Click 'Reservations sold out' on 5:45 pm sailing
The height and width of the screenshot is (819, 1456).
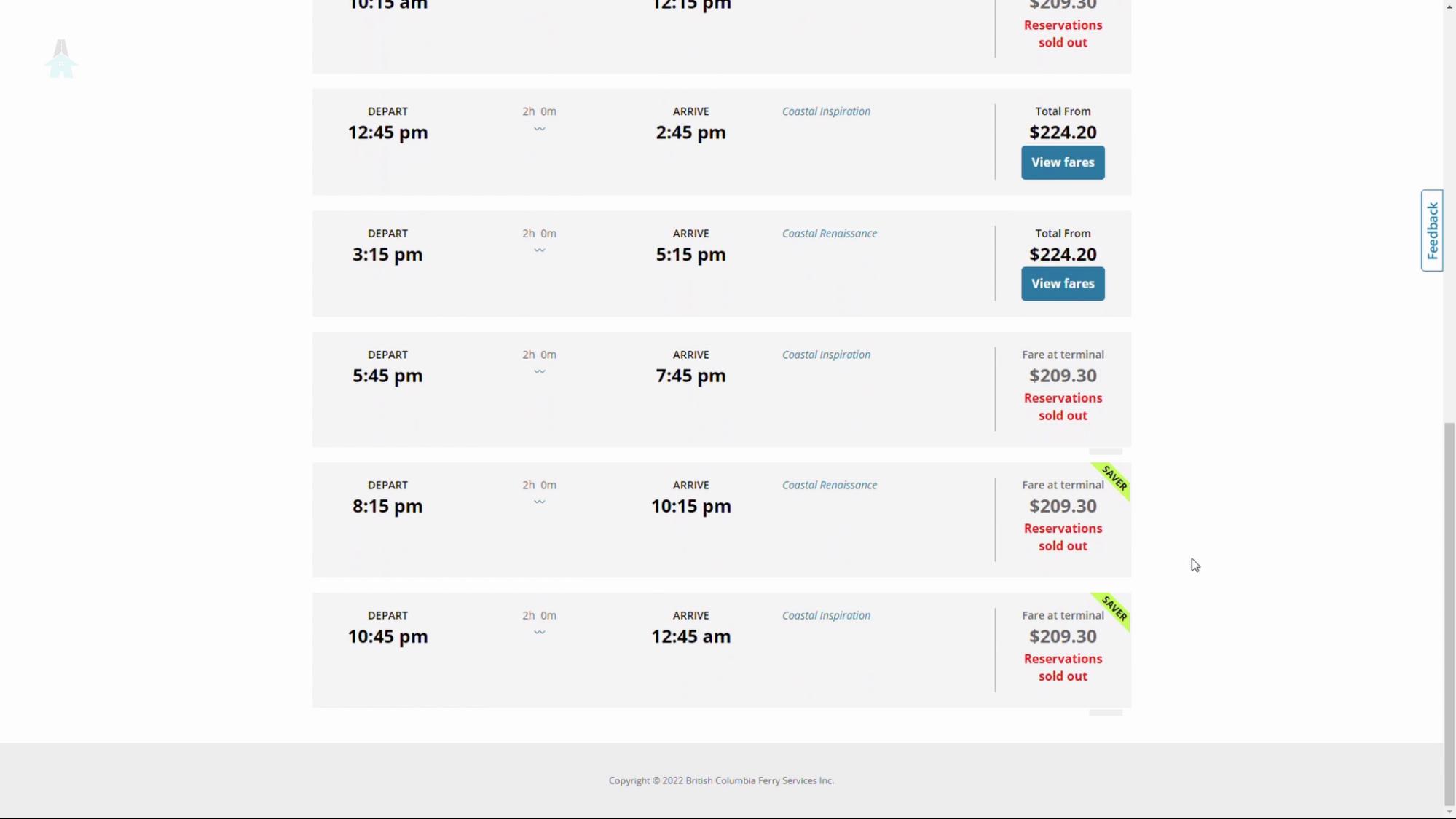click(1063, 407)
